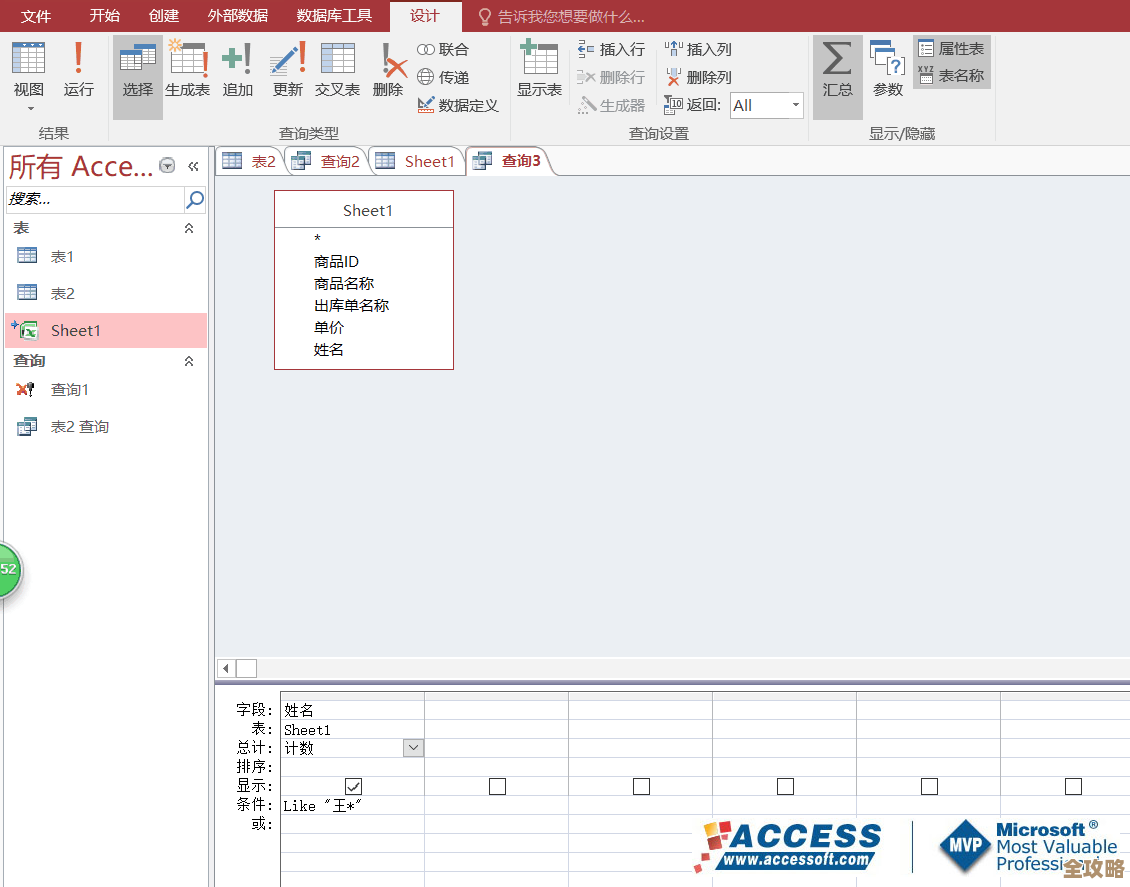
Task: Open the 计数 dropdown in the totals row
Action: (x=413, y=747)
